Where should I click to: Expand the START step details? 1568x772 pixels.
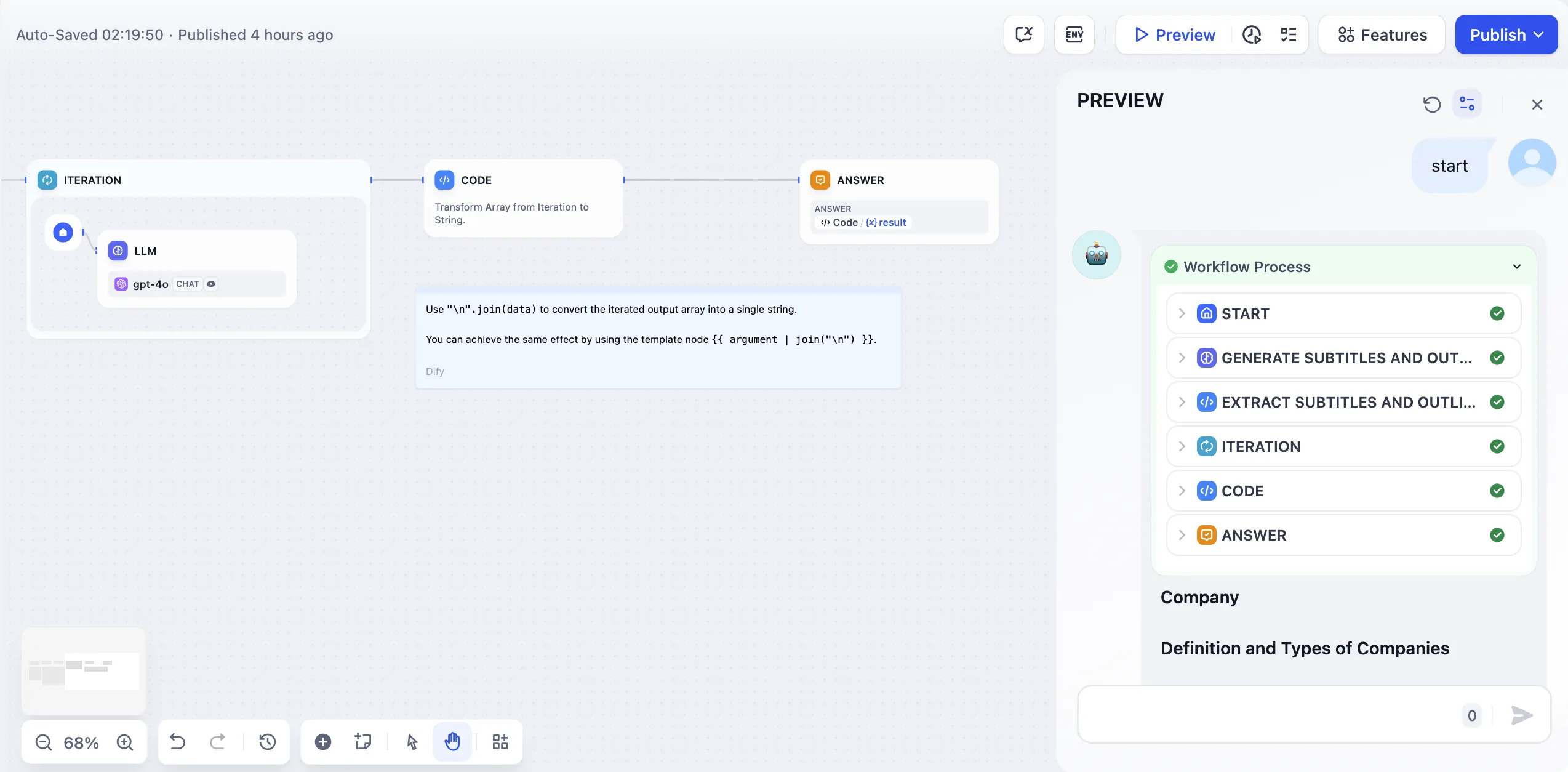(1182, 313)
